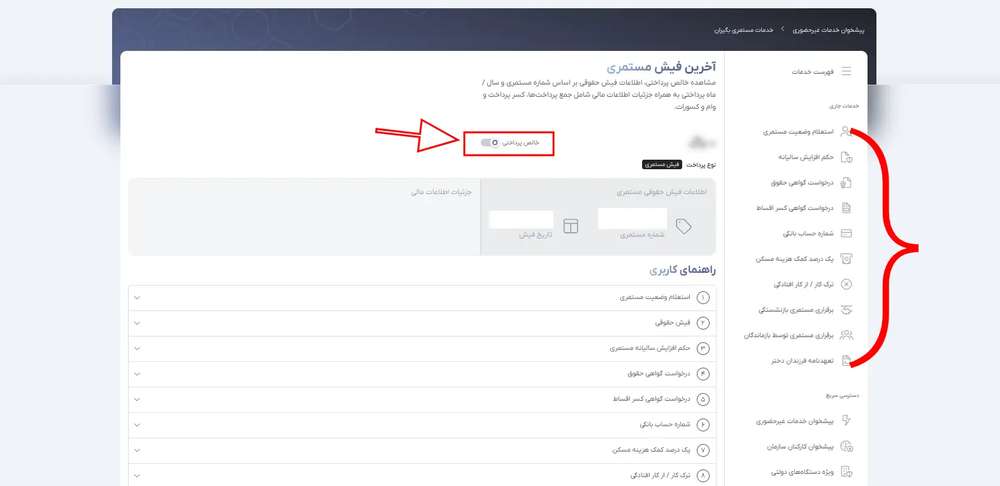Click the handshake icon for برقراری مستمری بازنشستگی
1000x486 pixels.
tap(846, 310)
